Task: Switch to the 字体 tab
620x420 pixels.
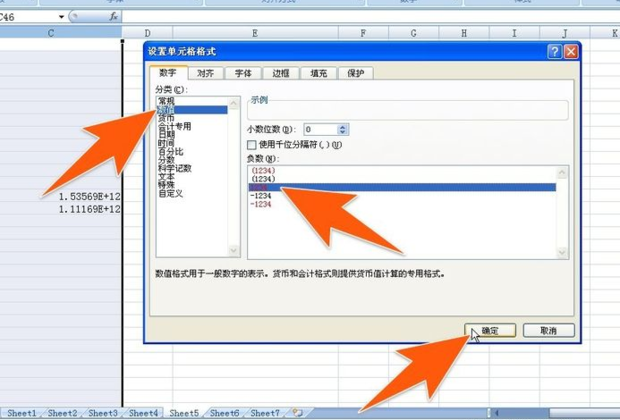Action: click(x=243, y=73)
